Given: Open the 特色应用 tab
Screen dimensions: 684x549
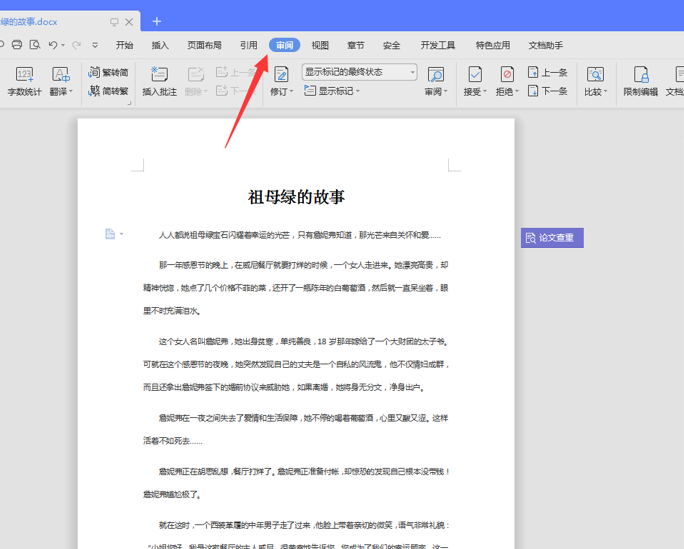Looking at the screenshot, I should pos(493,45).
